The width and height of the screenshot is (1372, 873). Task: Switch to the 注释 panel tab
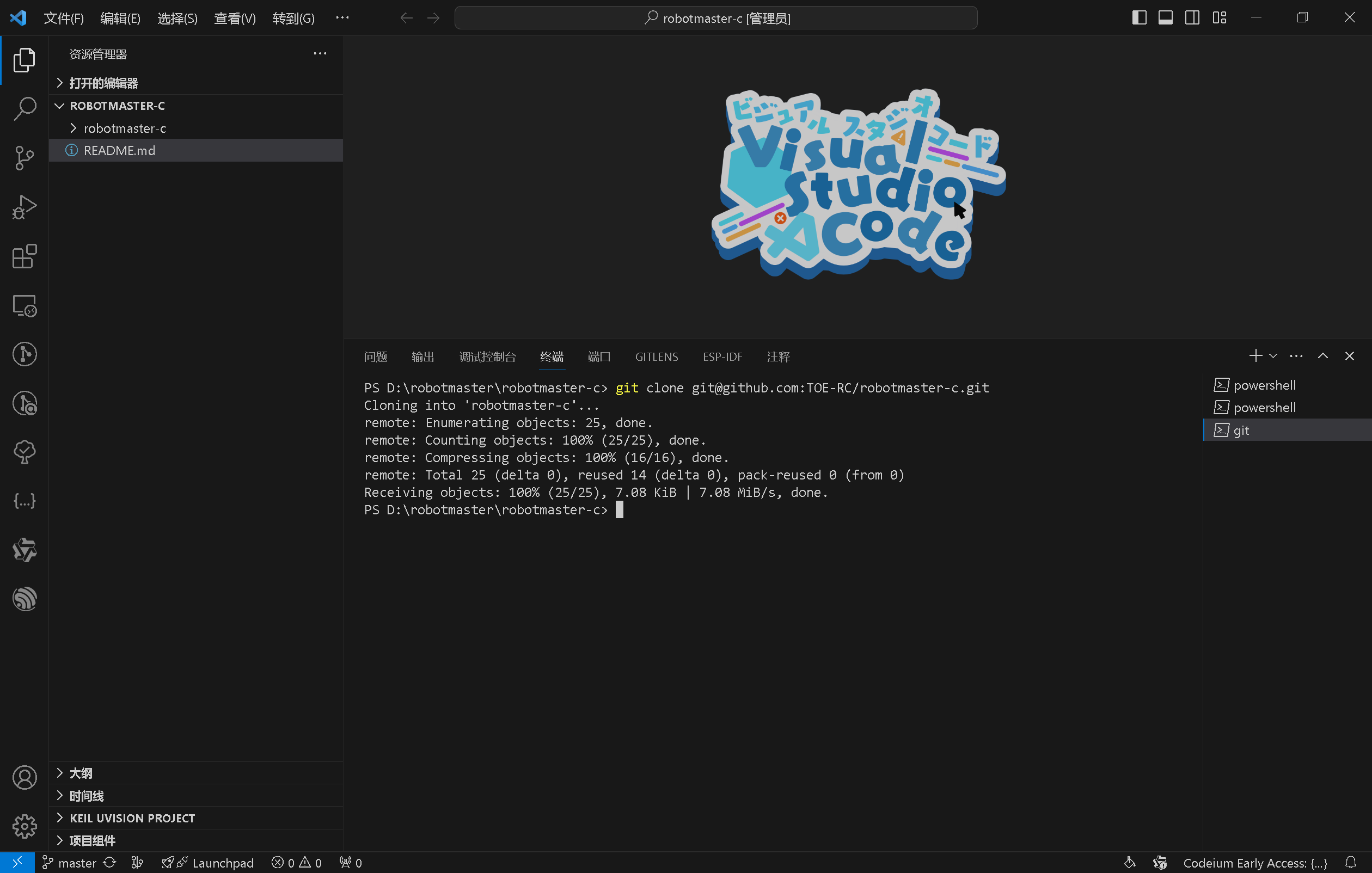(779, 356)
